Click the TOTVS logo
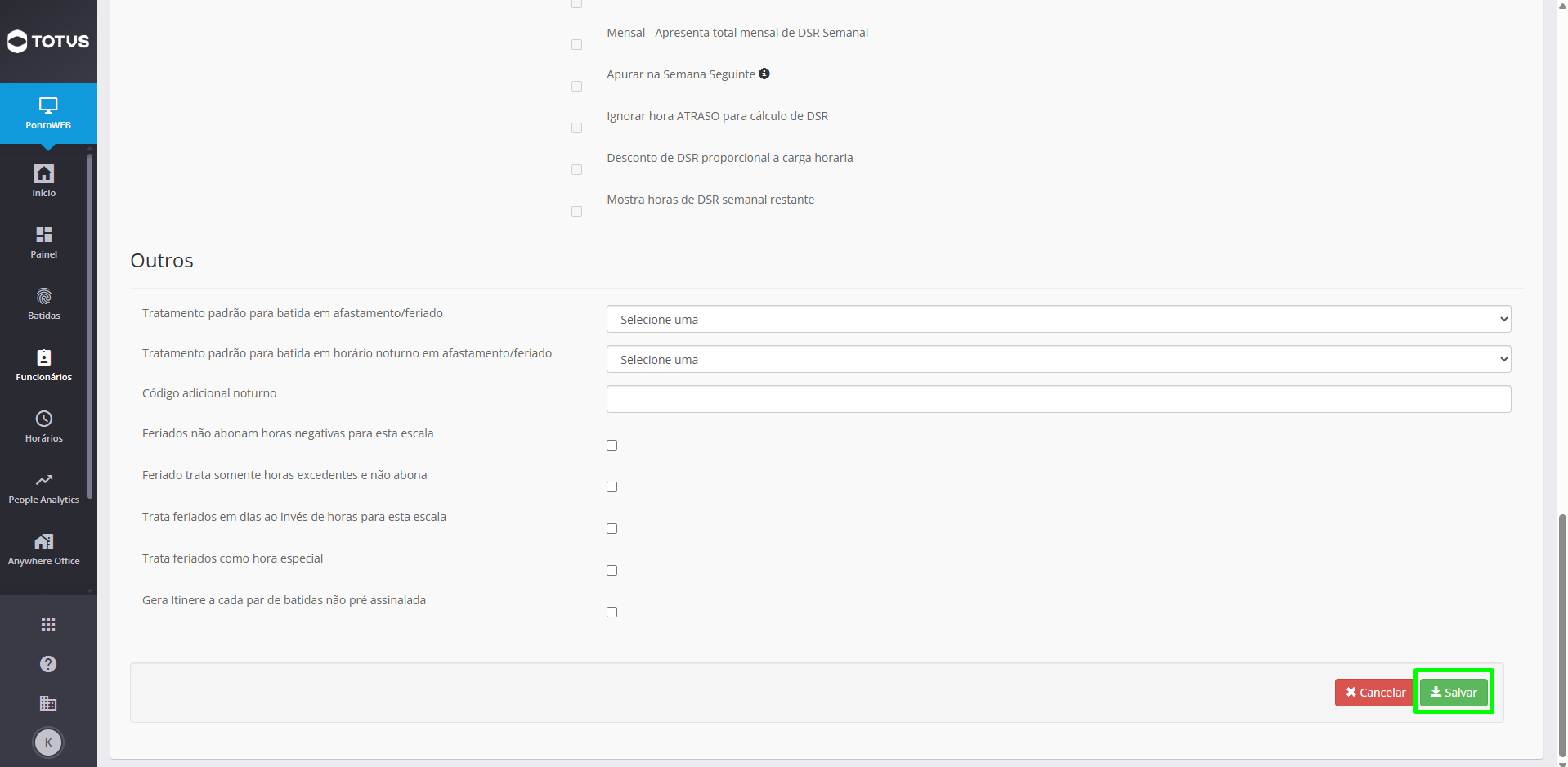The width and height of the screenshot is (1568, 767). click(x=48, y=41)
